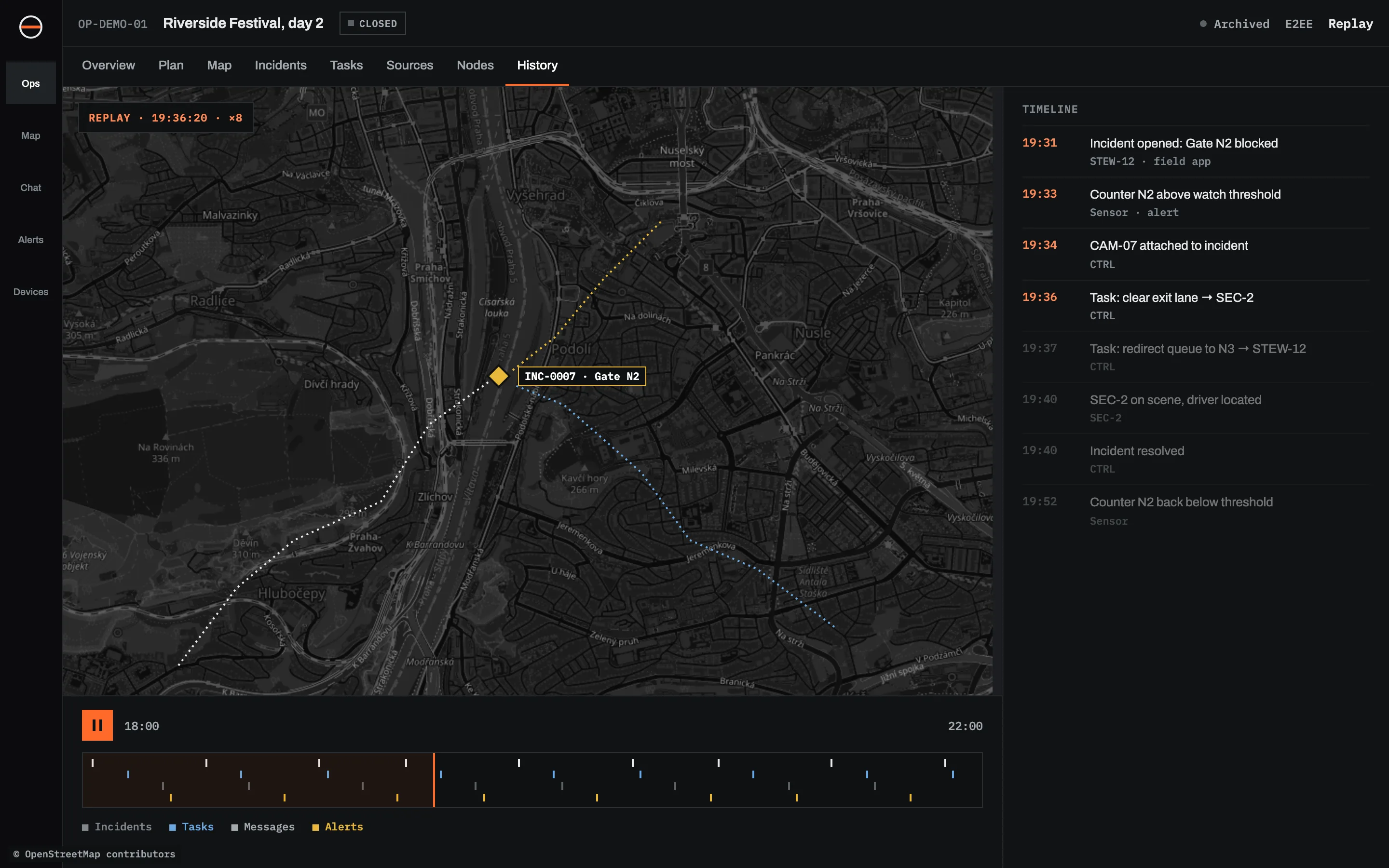
Task: Open Devices in the sidebar
Action: 30,292
